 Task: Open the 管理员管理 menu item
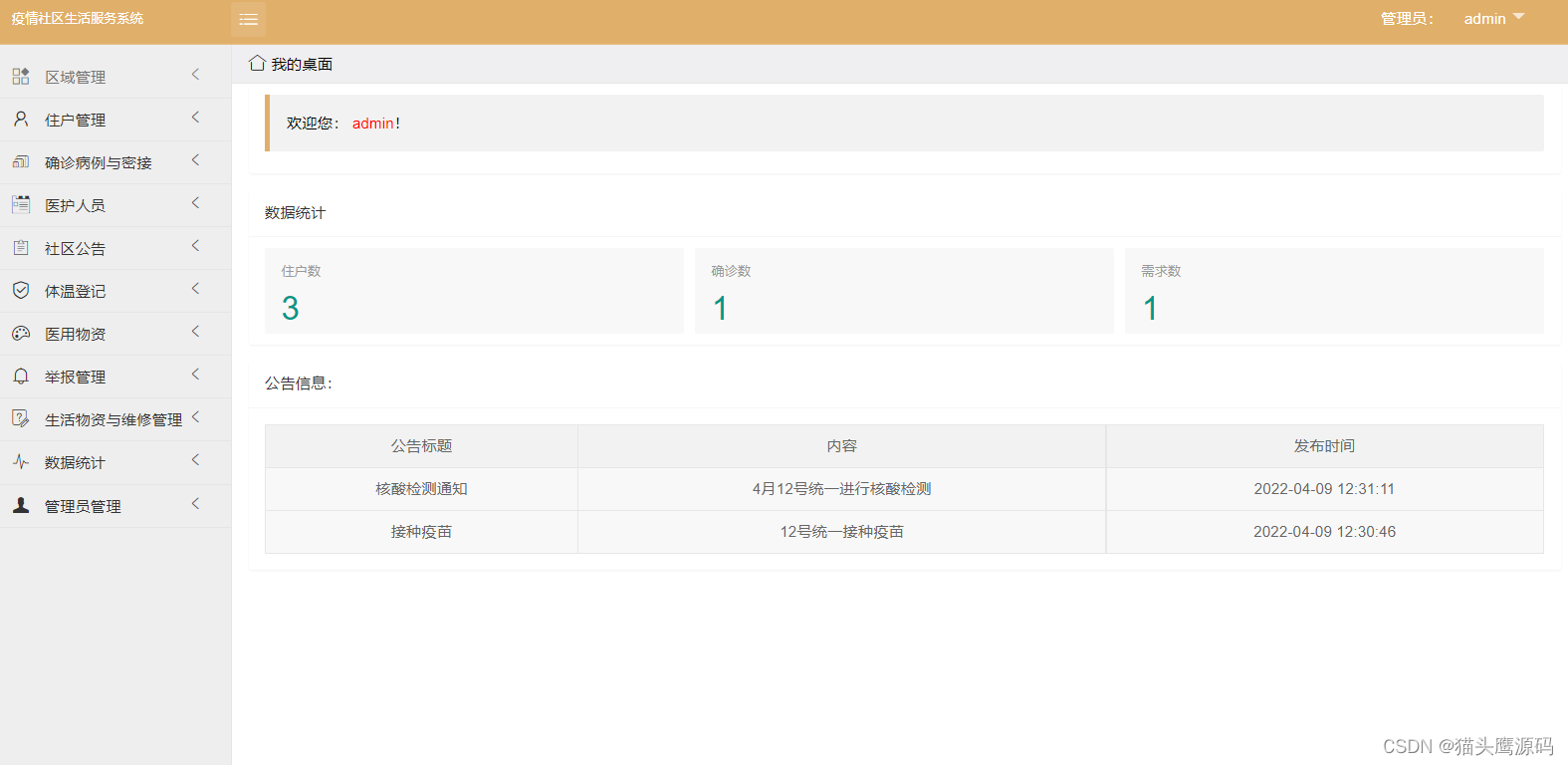pyautogui.click(x=115, y=506)
